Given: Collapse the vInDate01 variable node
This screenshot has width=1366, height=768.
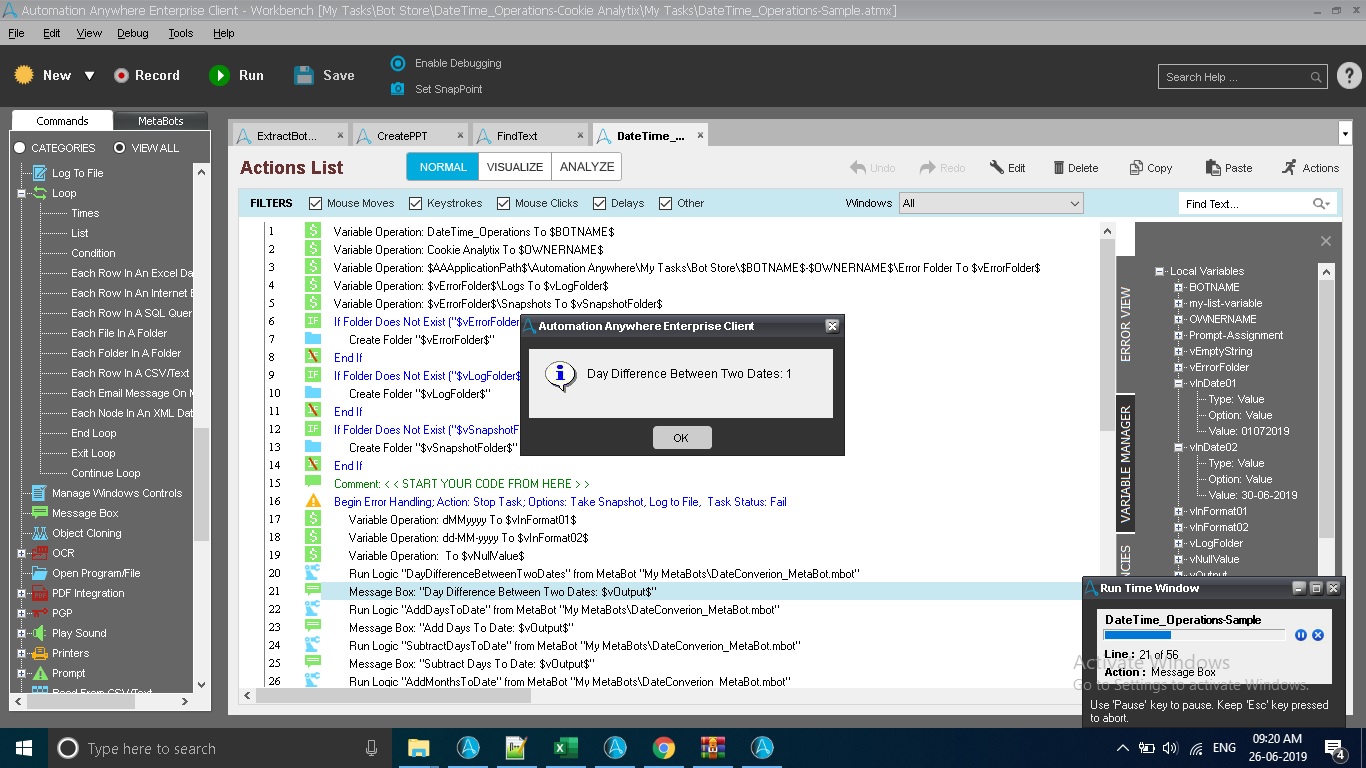Looking at the screenshot, I should [1179, 383].
